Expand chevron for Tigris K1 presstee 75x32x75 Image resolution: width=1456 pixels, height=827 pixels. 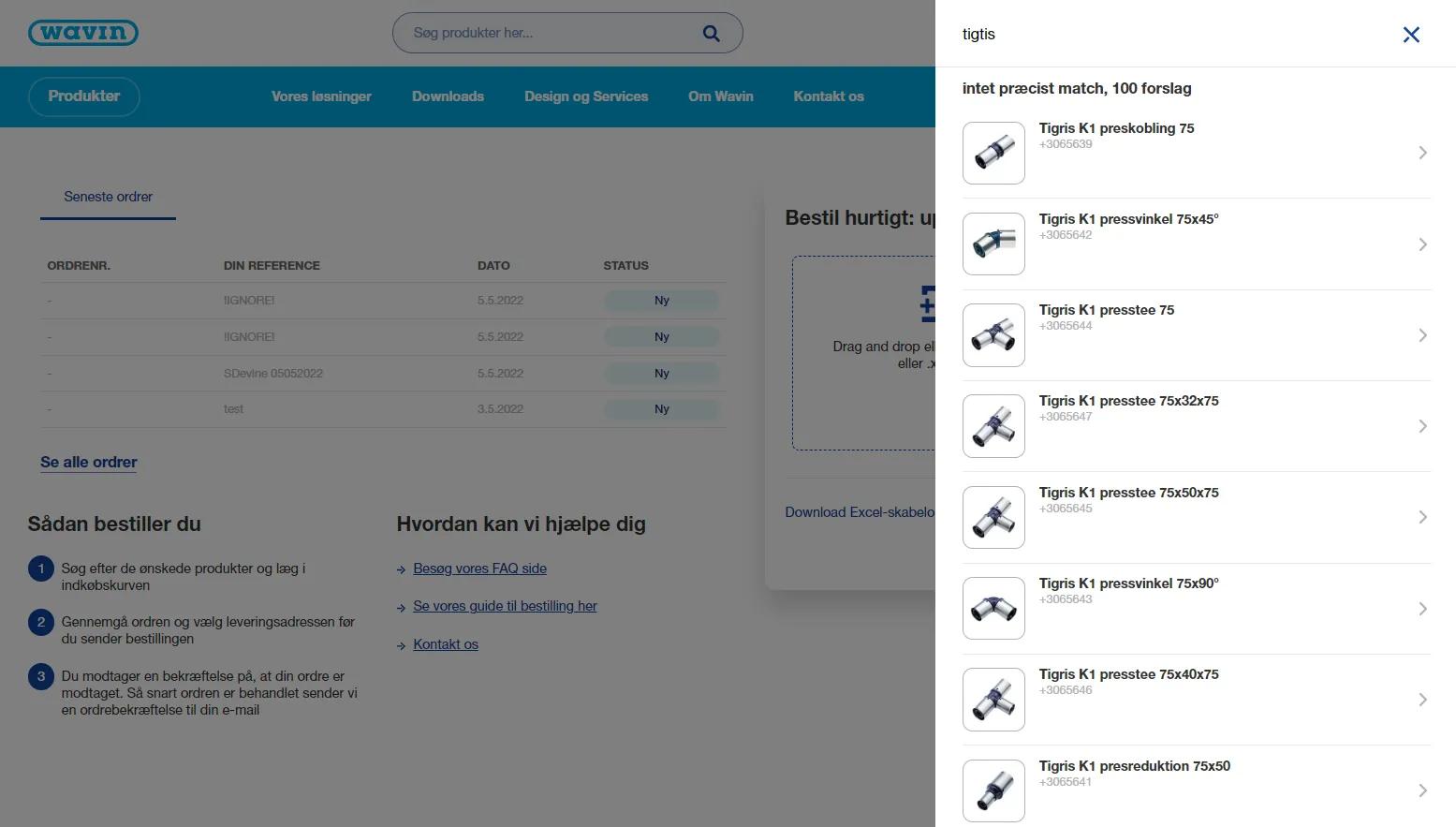pos(1422,426)
